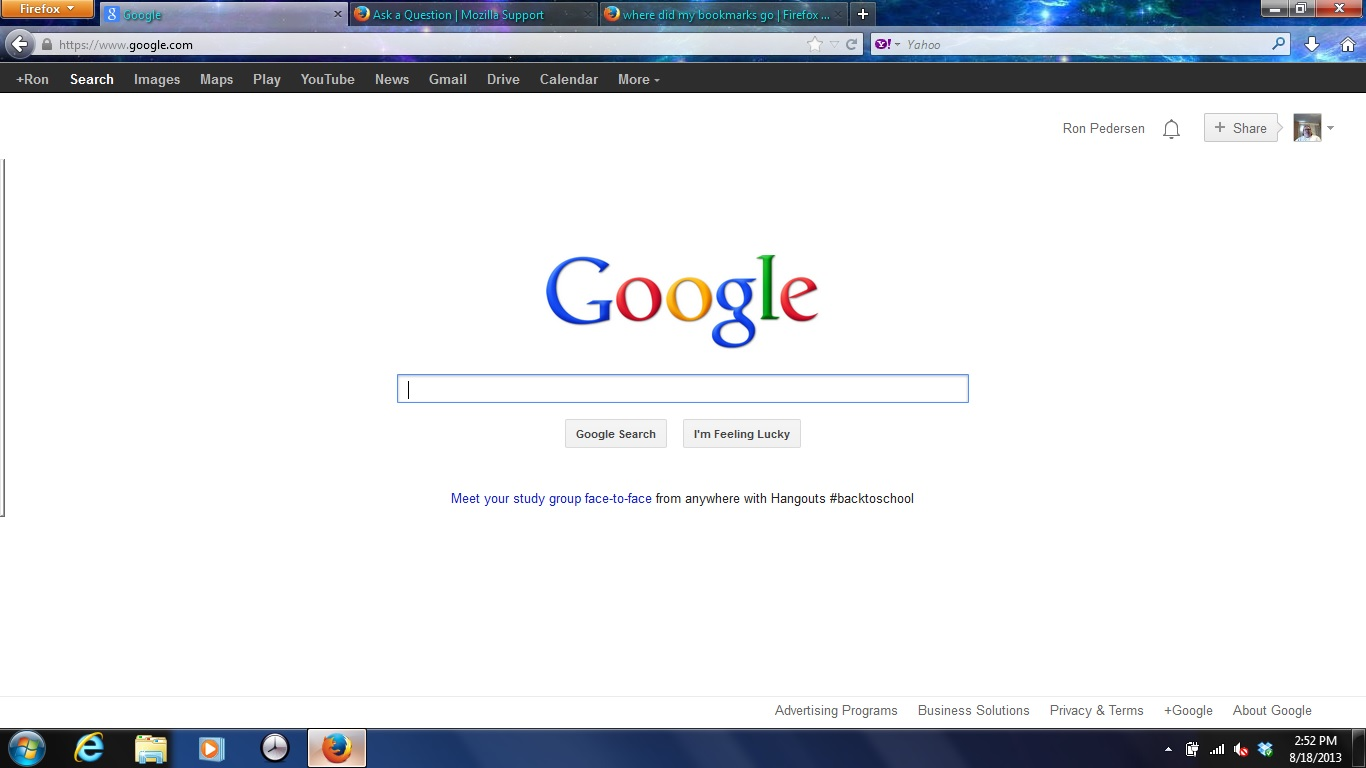The height and width of the screenshot is (768, 1366).
Task: Click the Google logo
Action: (682, 300)
